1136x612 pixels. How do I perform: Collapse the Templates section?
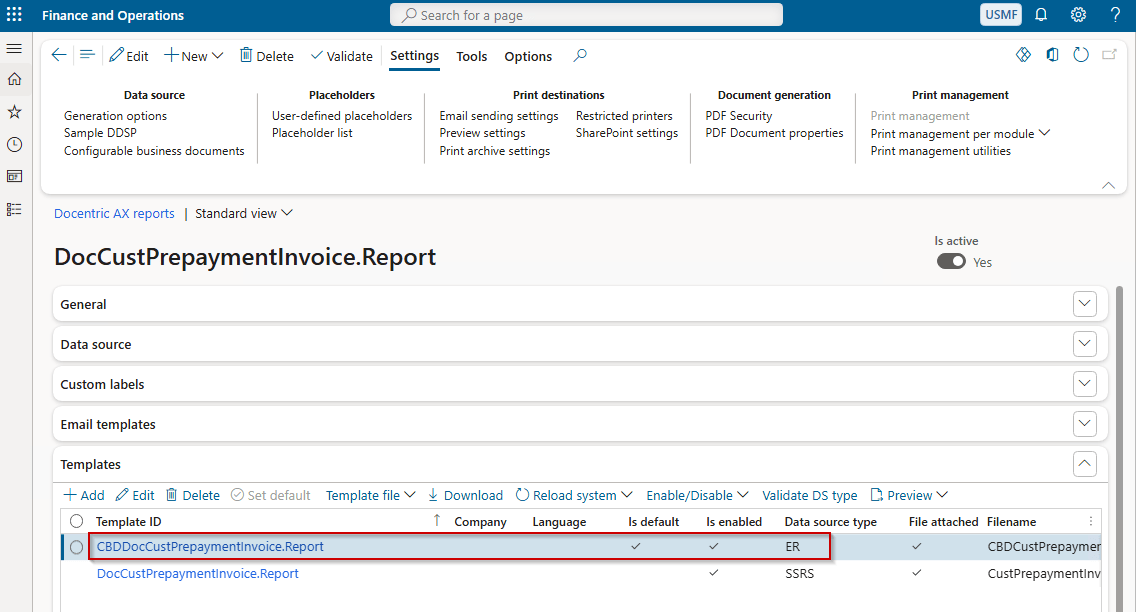1085,464
